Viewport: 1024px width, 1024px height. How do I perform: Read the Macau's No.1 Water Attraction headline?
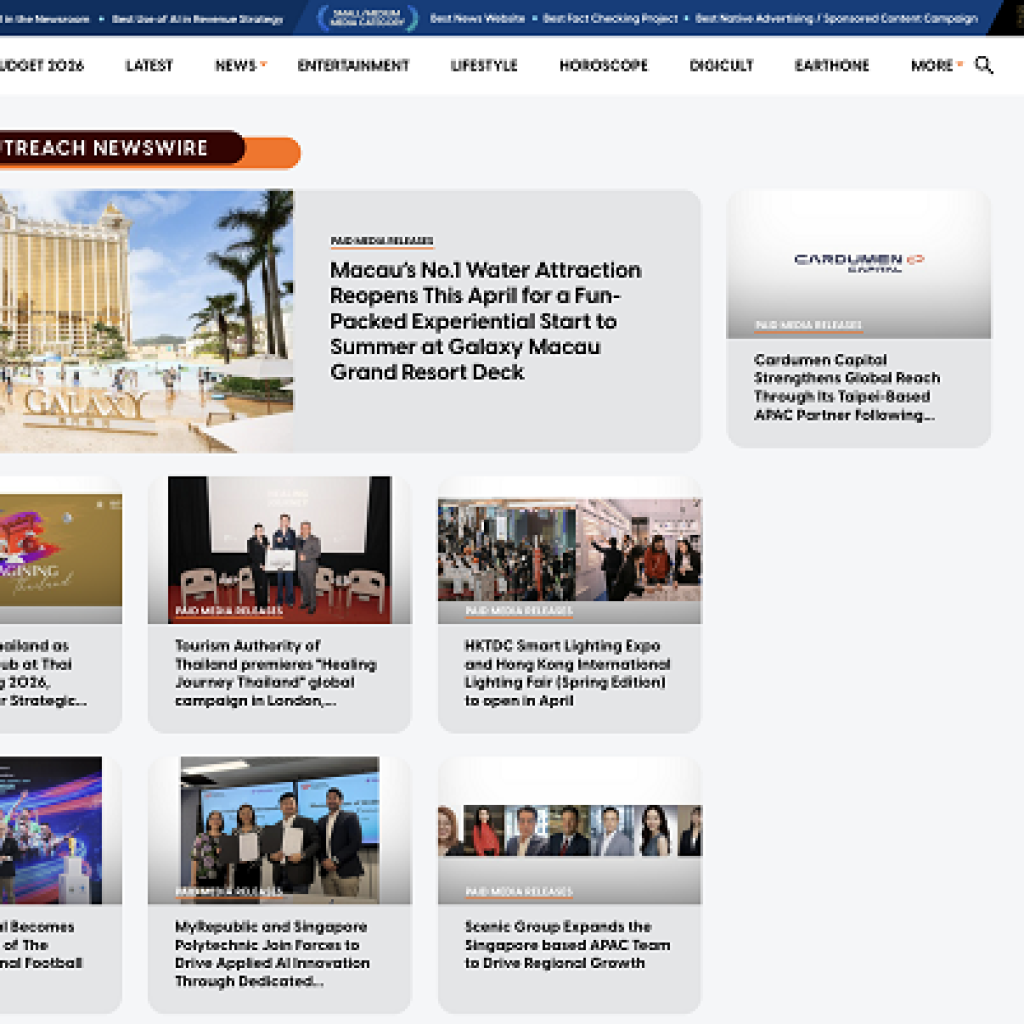click(485, 321)
